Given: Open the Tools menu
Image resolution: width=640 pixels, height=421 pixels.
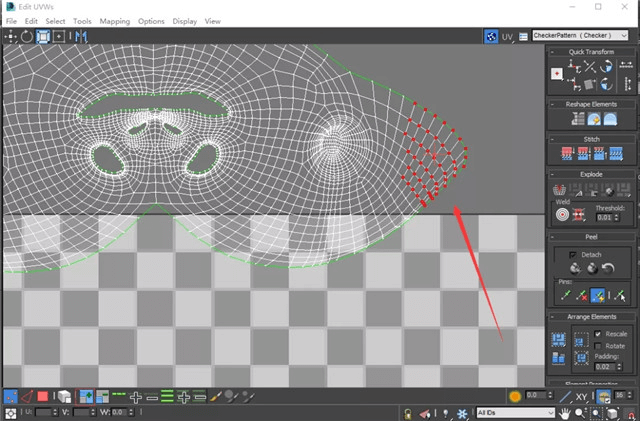Looking at the screenshot, I should pyautogui.click(x=82, y=21).
